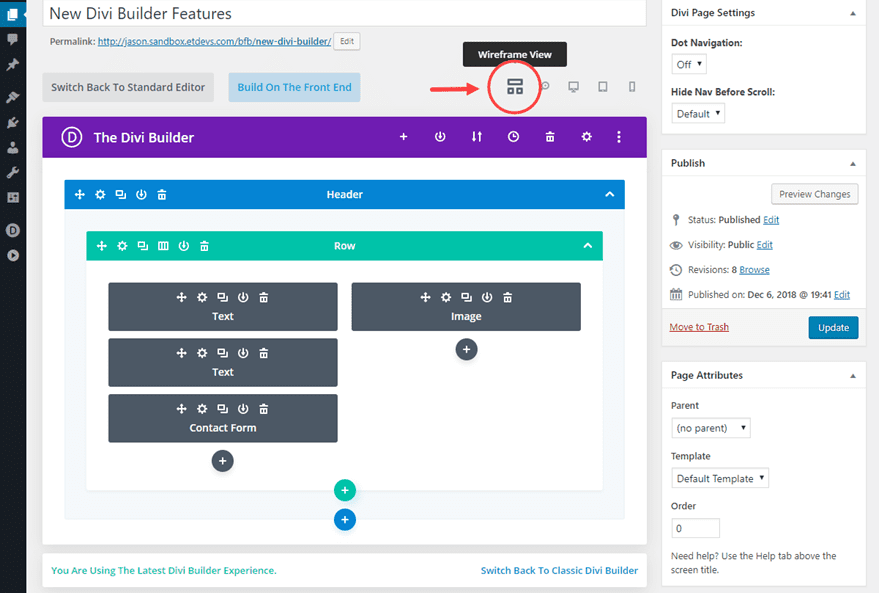Screen dimensions: 880x593
Task: Click Switch Back To Standard Editor
Action: click(x=128, y=87)
